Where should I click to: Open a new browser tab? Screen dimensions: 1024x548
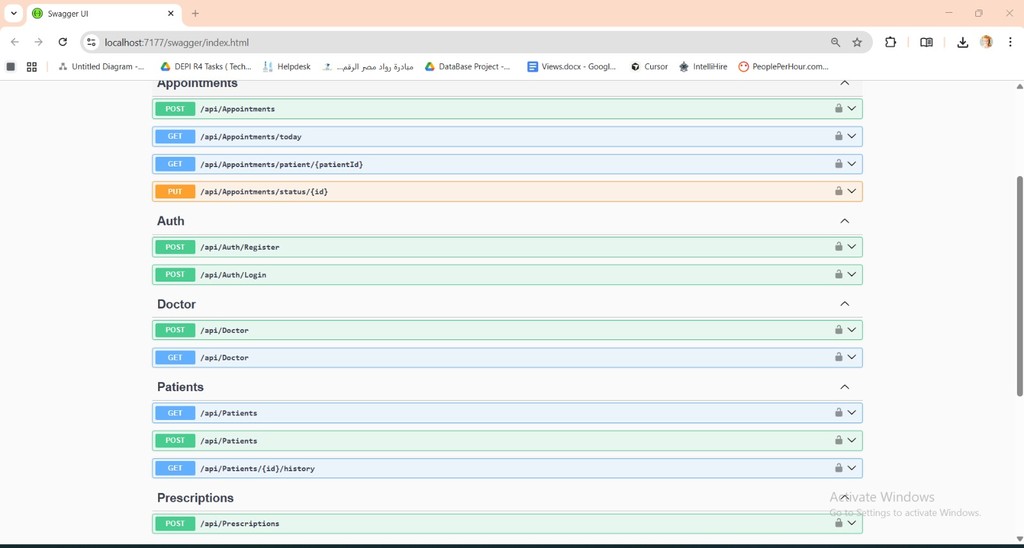[195, 13]
